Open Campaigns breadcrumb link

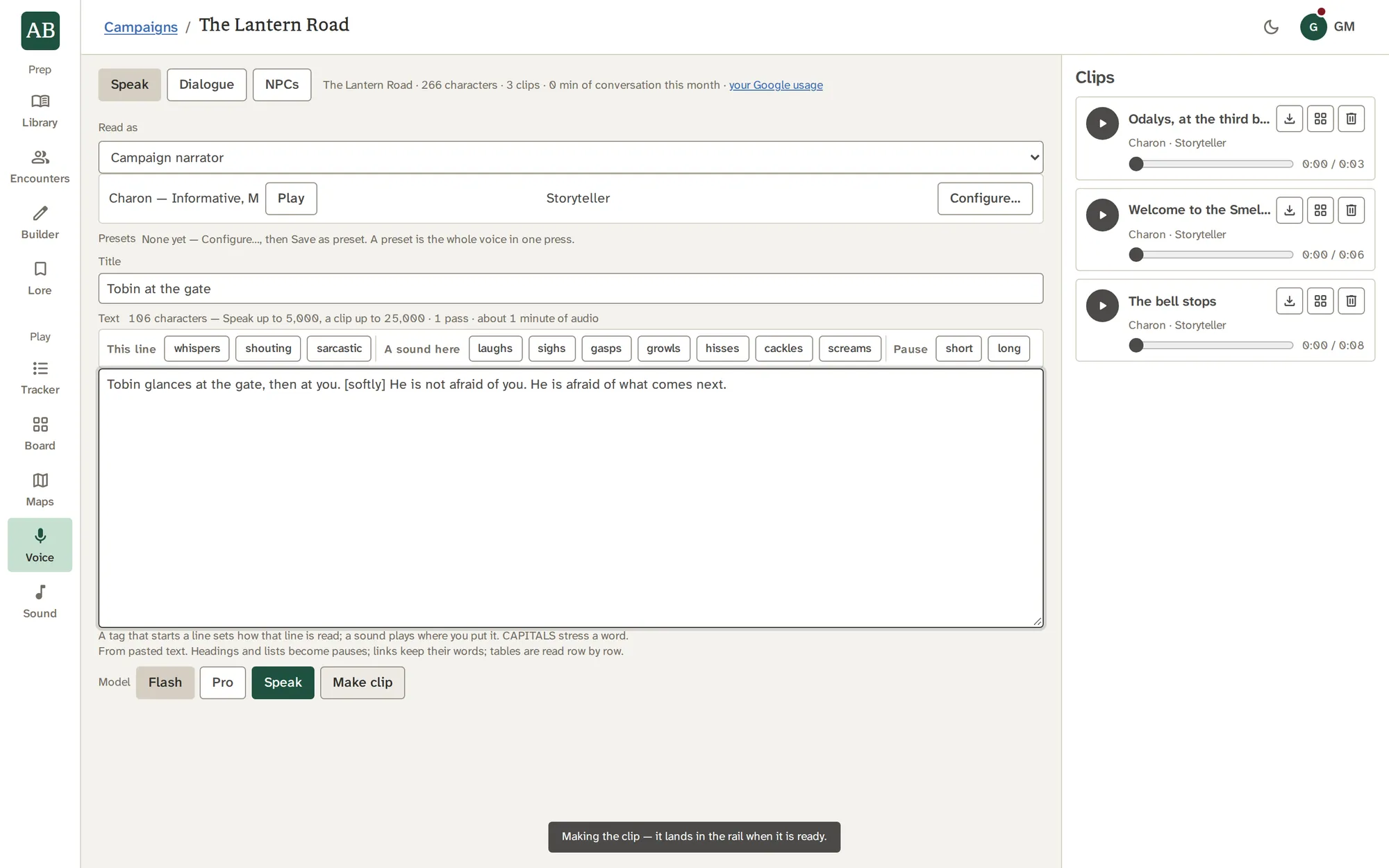[x=141, y=27]
